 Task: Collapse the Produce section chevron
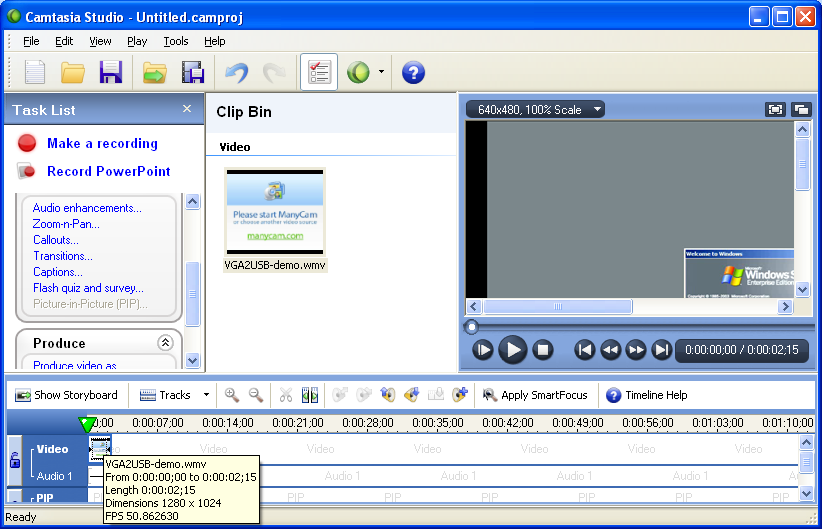pyautogui.click(x=165, y=343)
